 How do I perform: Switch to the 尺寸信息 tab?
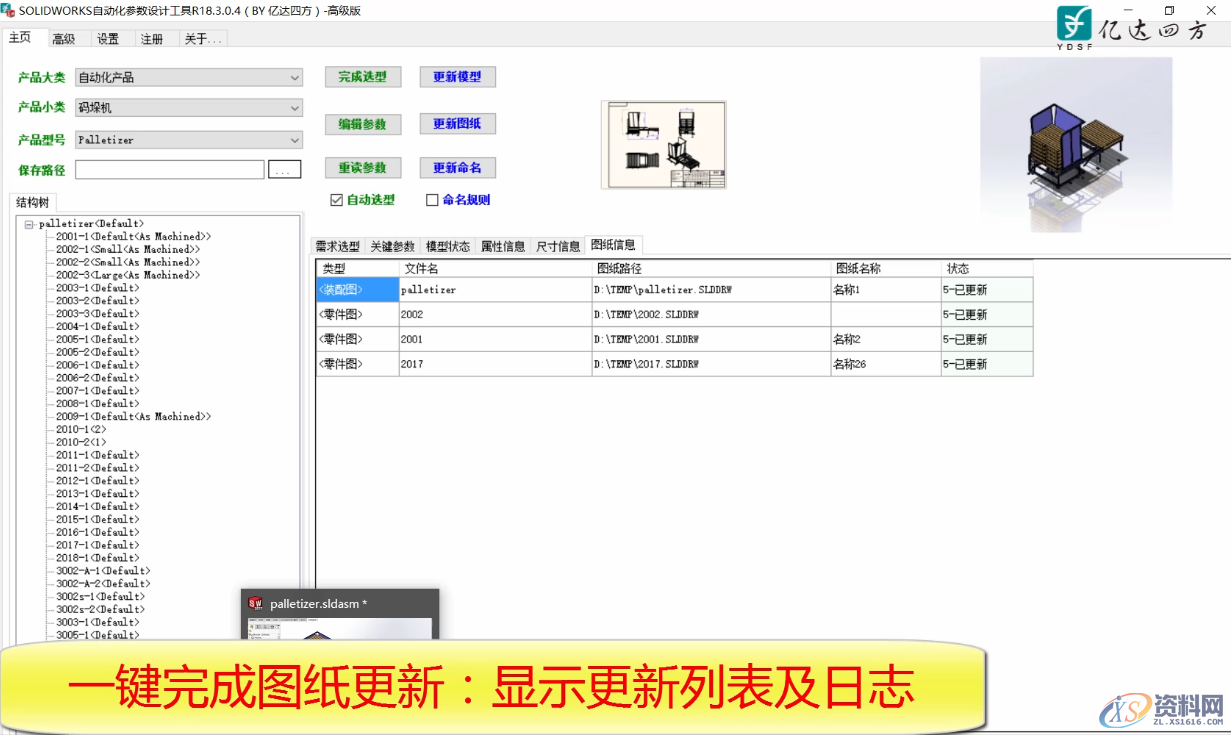point(557,244)
